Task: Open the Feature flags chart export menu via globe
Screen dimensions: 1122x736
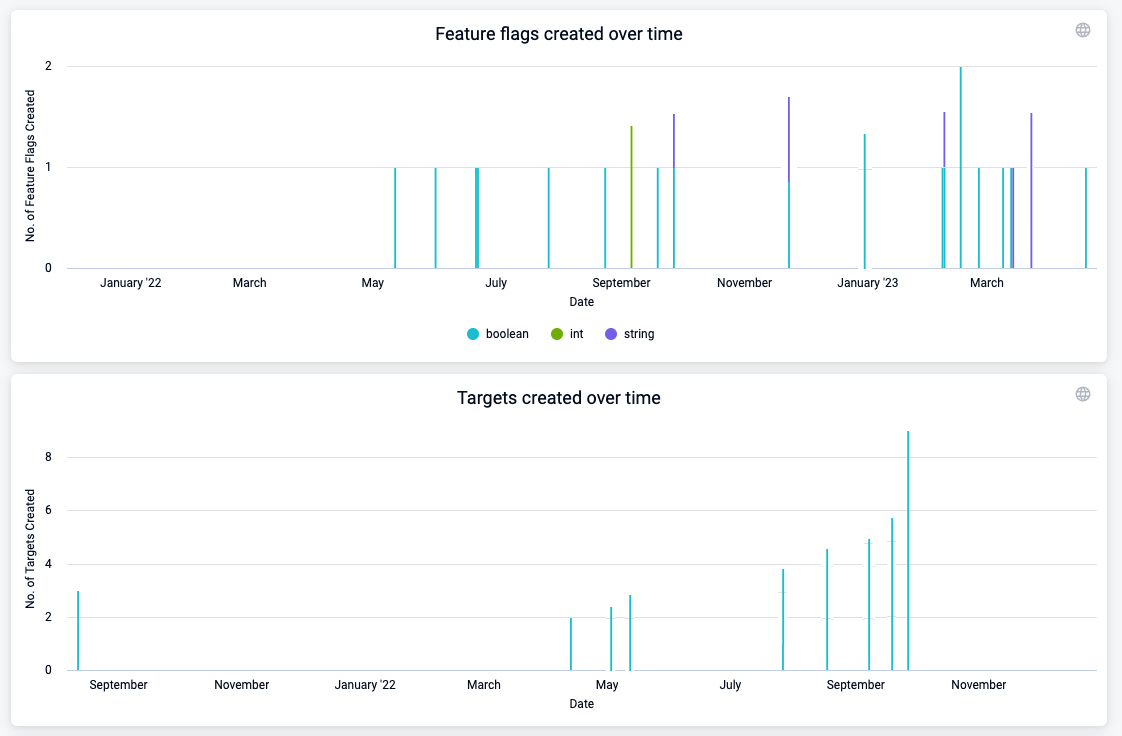Action: (x=1083, y=30)
